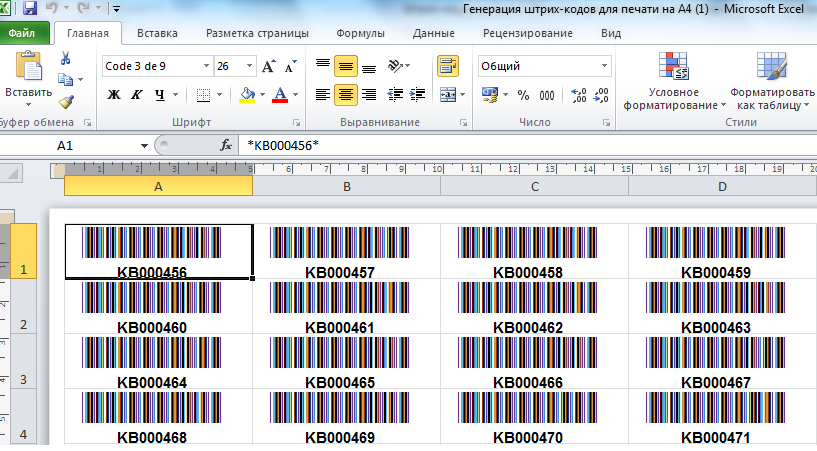Select Align Text Right
The height and width of the screenshot is (451, 817).
[x=369, y=95]
